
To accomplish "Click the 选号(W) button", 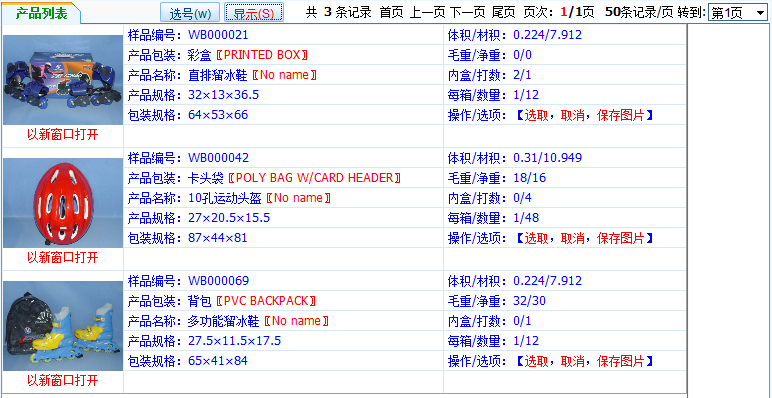I will [x=190, y=13].
